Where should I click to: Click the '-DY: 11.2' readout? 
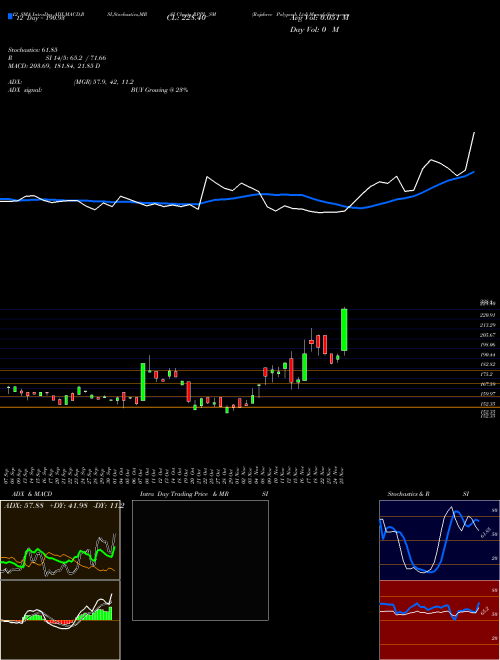[x=107, y=506]
